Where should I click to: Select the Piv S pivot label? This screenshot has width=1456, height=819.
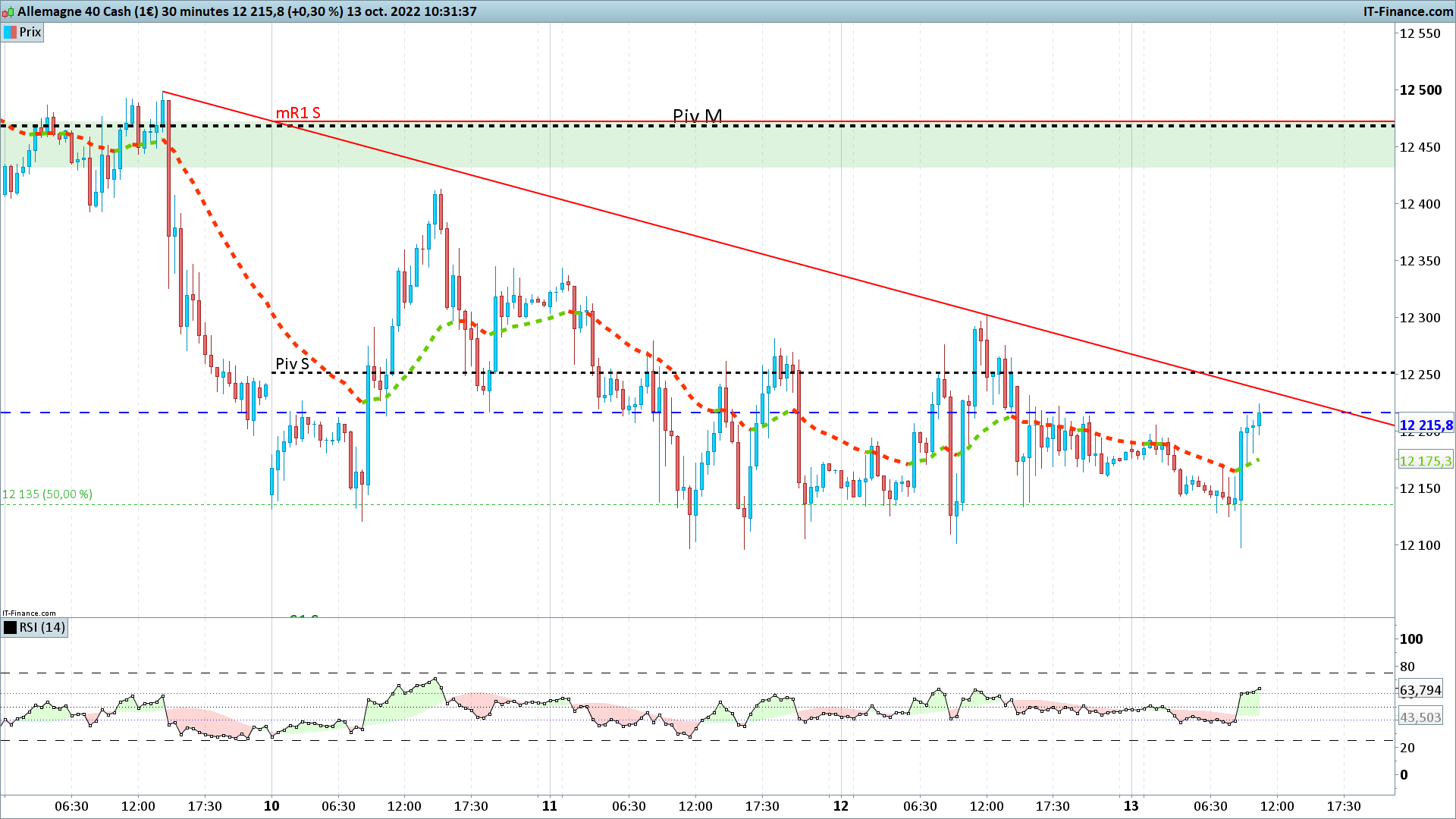click(x=292, y=364)
